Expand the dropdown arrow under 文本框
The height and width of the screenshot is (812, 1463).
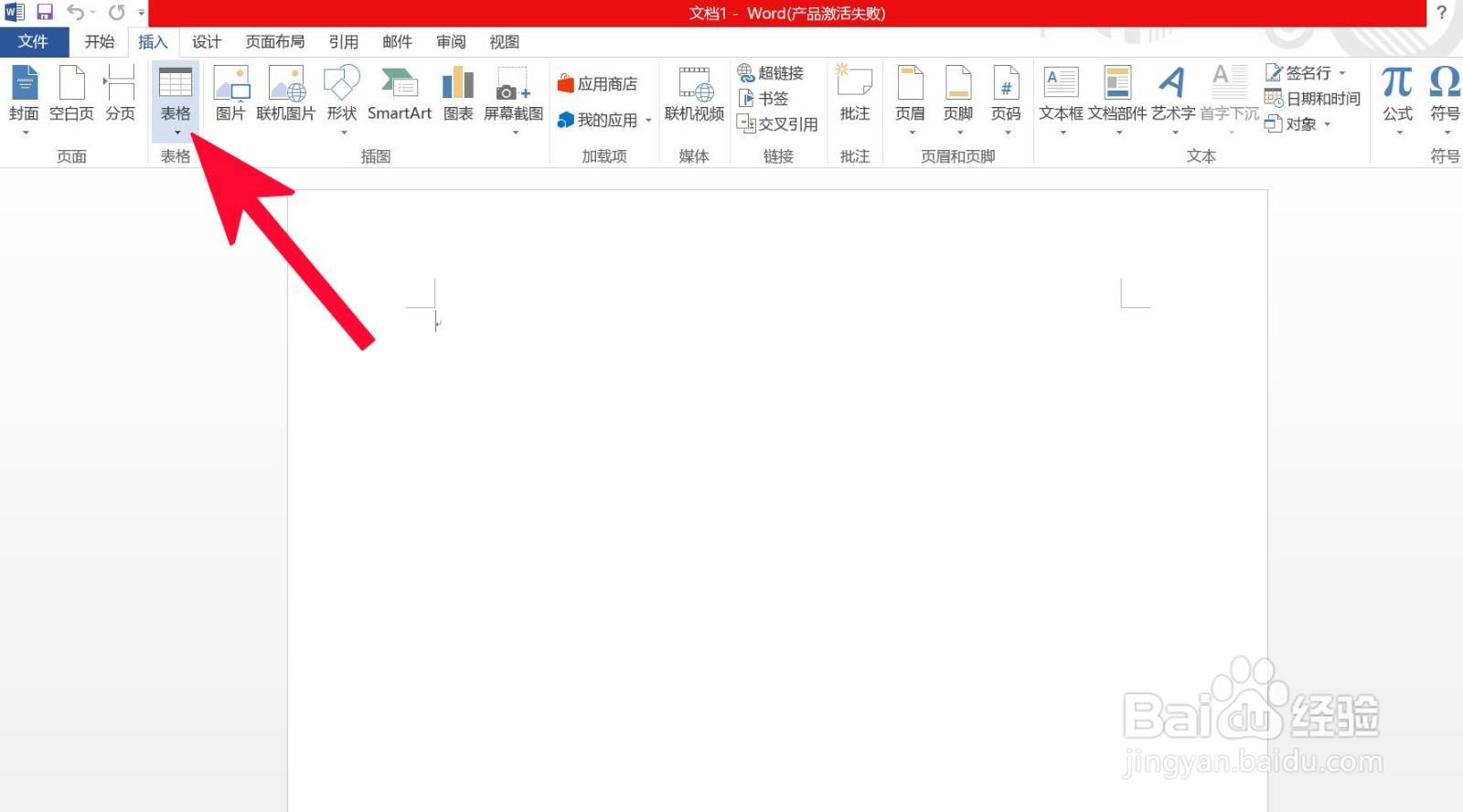1063,133
